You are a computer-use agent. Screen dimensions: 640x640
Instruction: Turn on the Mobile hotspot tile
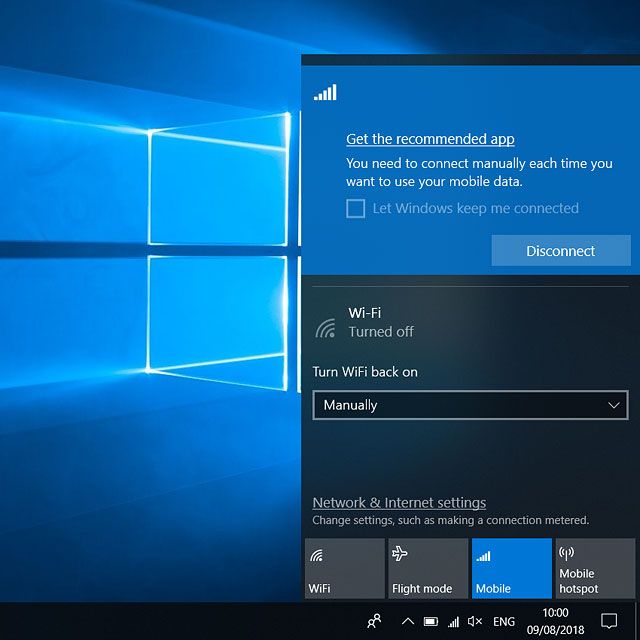point(594,568)
